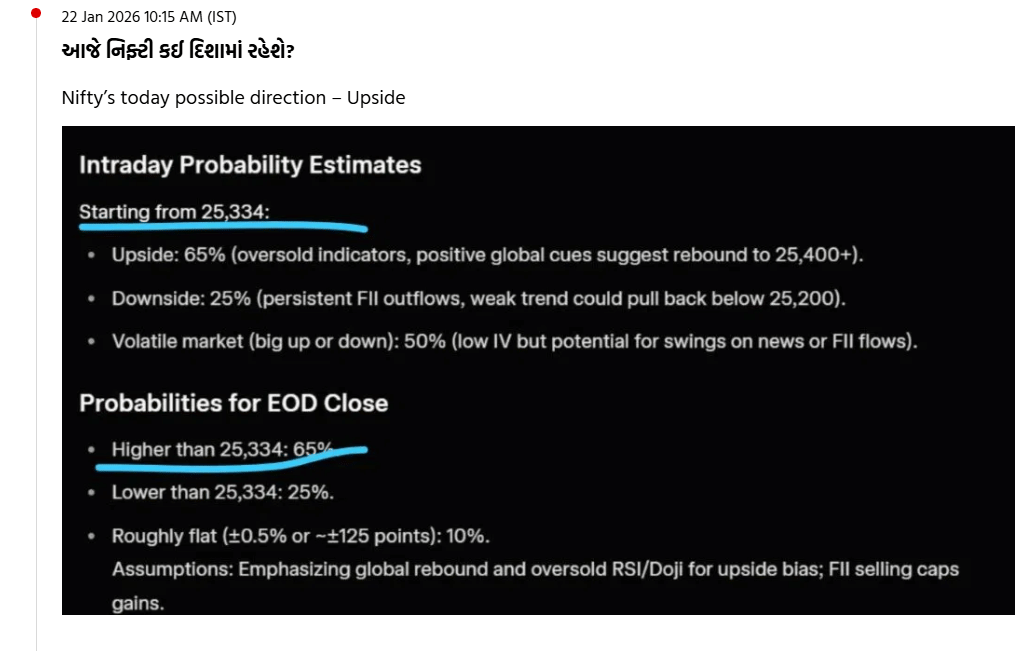Click the "Higher than 25,334: 65%" line

click(x=222, y=449)
